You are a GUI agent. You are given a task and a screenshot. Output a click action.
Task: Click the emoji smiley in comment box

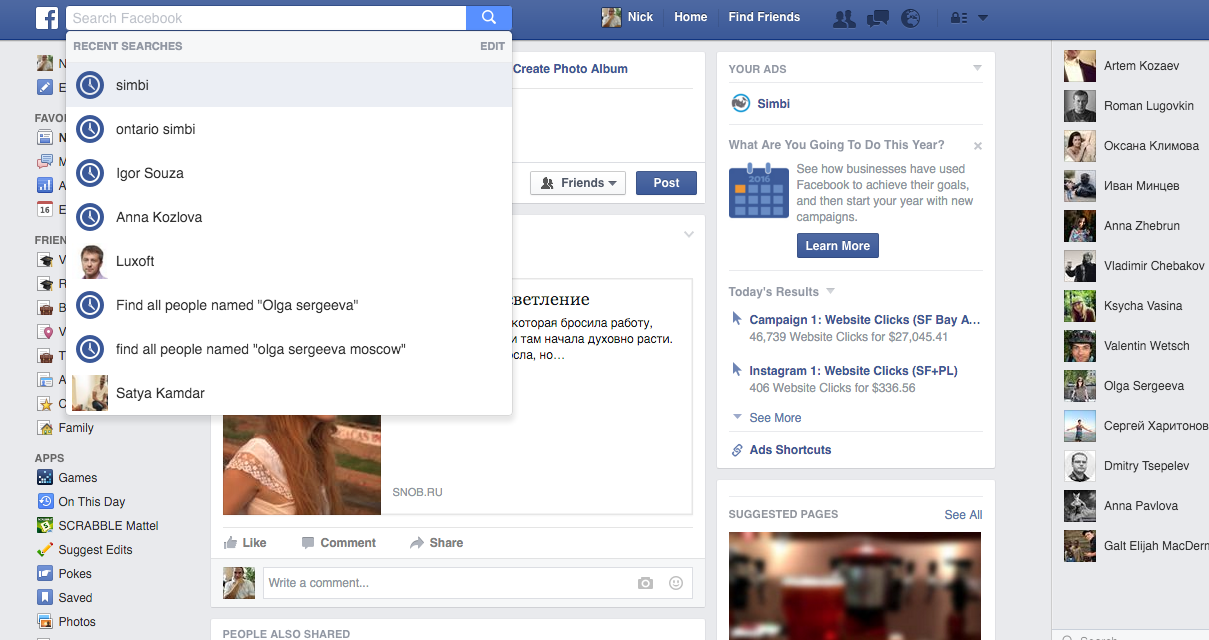[x=676, y=583]
